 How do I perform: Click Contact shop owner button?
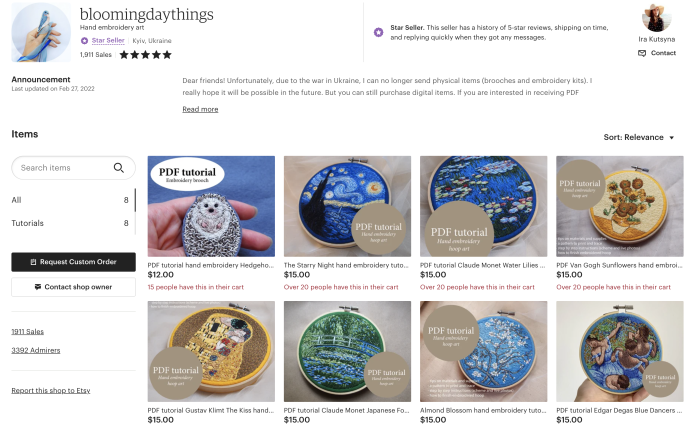point(74,287)
